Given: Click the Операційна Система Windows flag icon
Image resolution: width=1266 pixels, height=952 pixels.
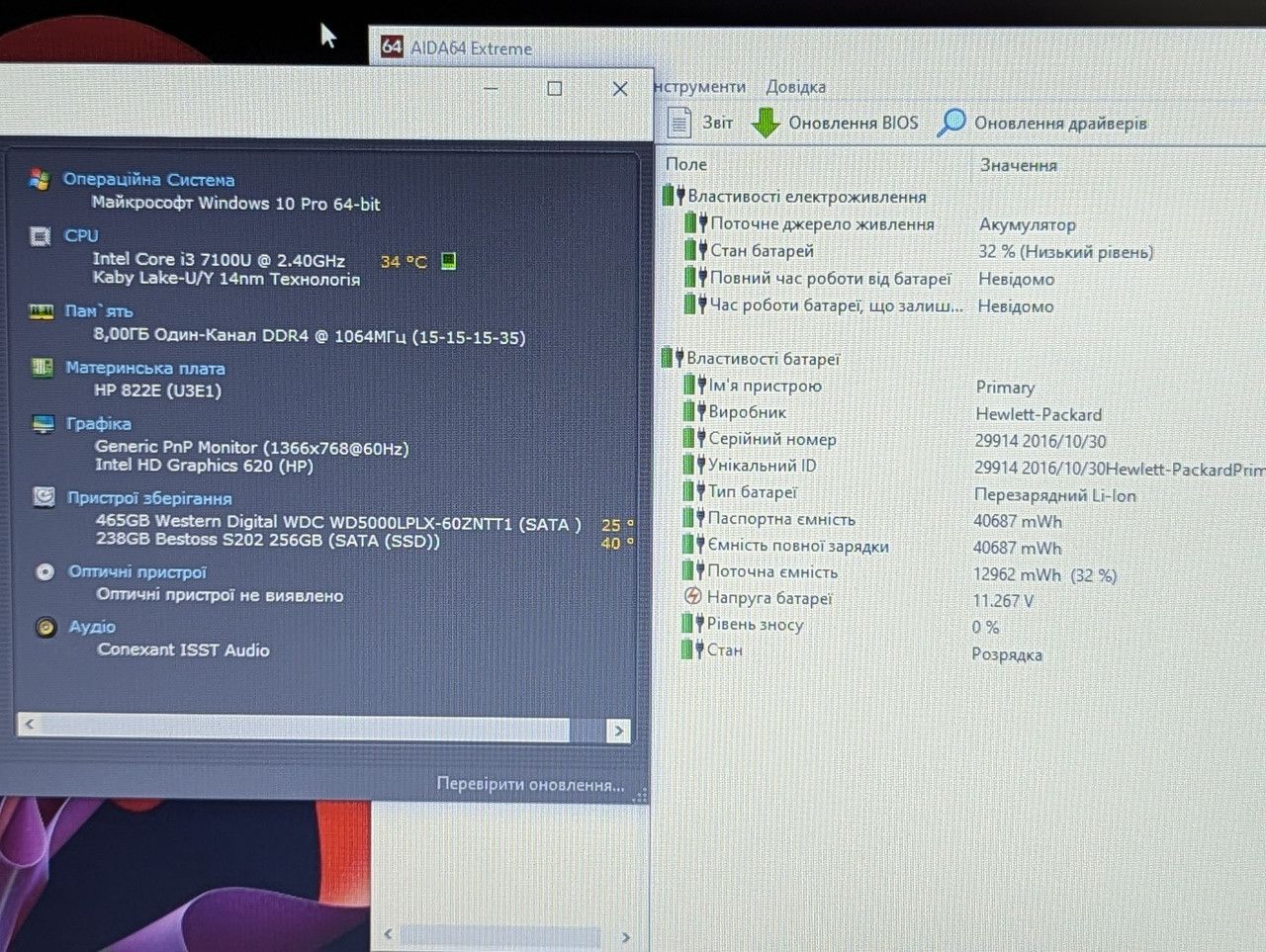Looking at the screenshot, I should click(40, 179).
